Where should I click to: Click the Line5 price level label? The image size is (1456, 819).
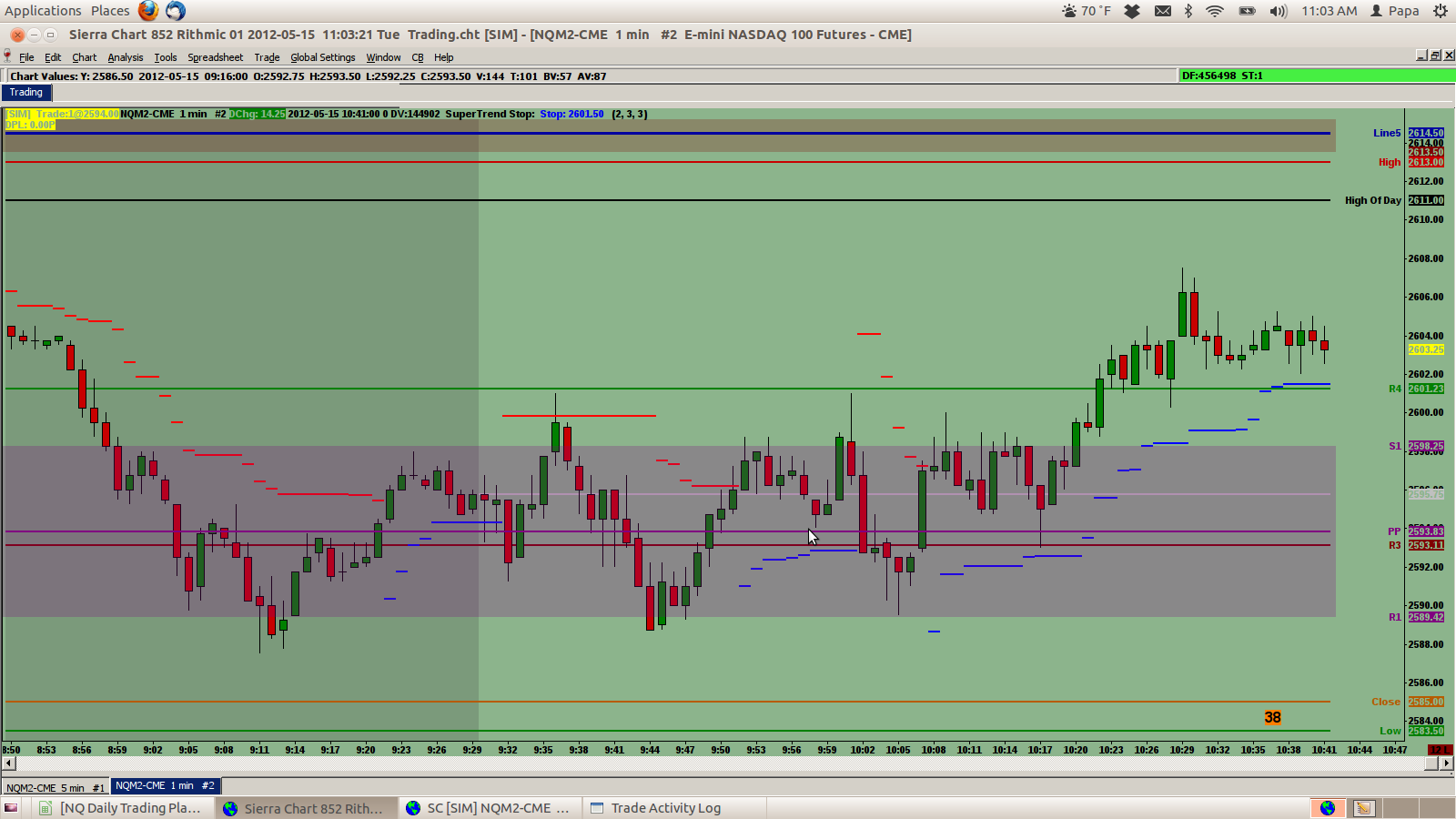tap(1387, 133)
